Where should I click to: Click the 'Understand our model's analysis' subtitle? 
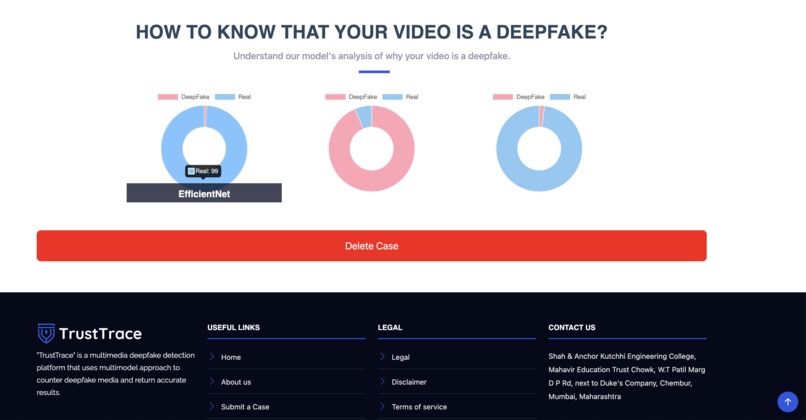tap(371, 56)
